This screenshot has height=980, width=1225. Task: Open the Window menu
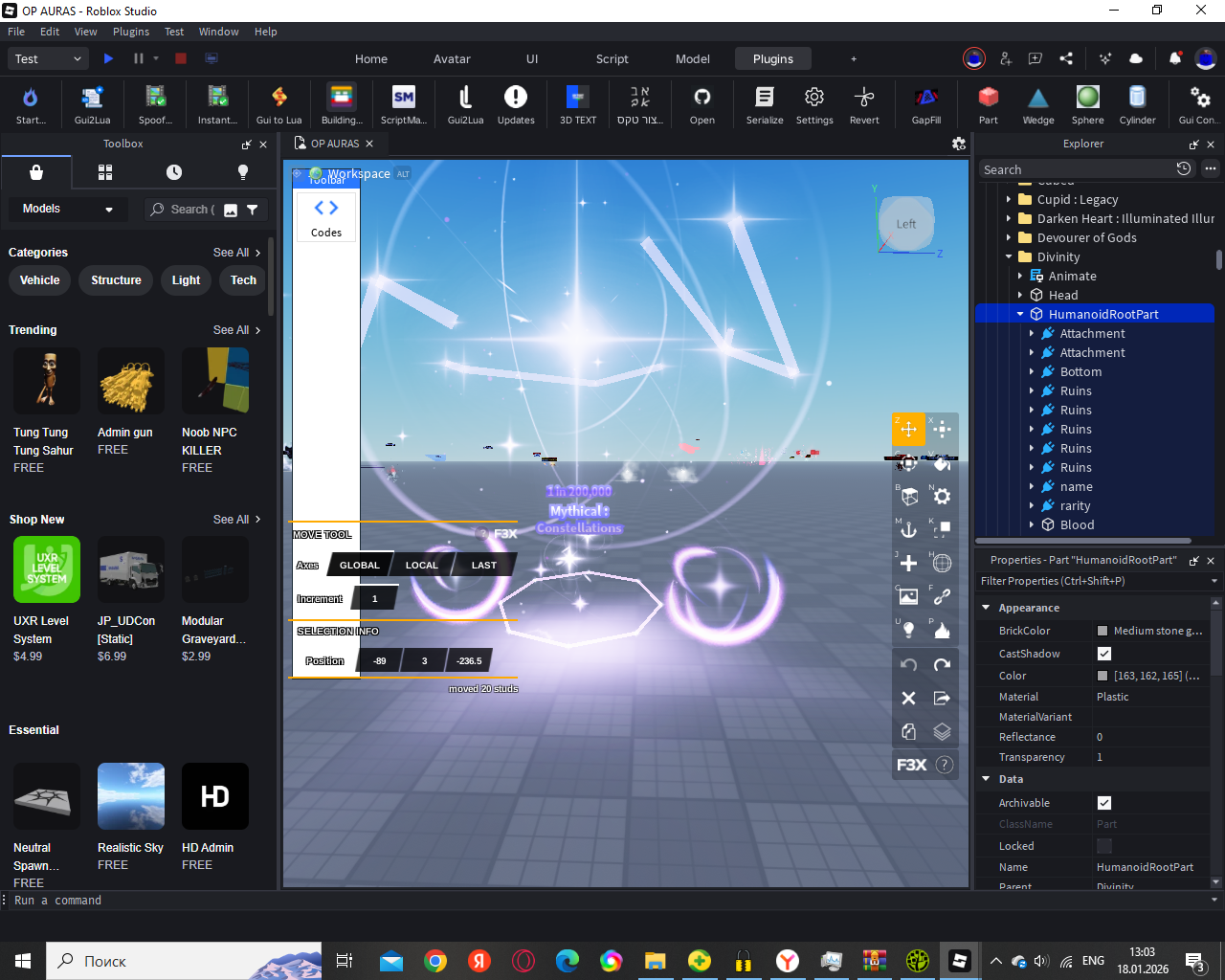pos(218,32)
